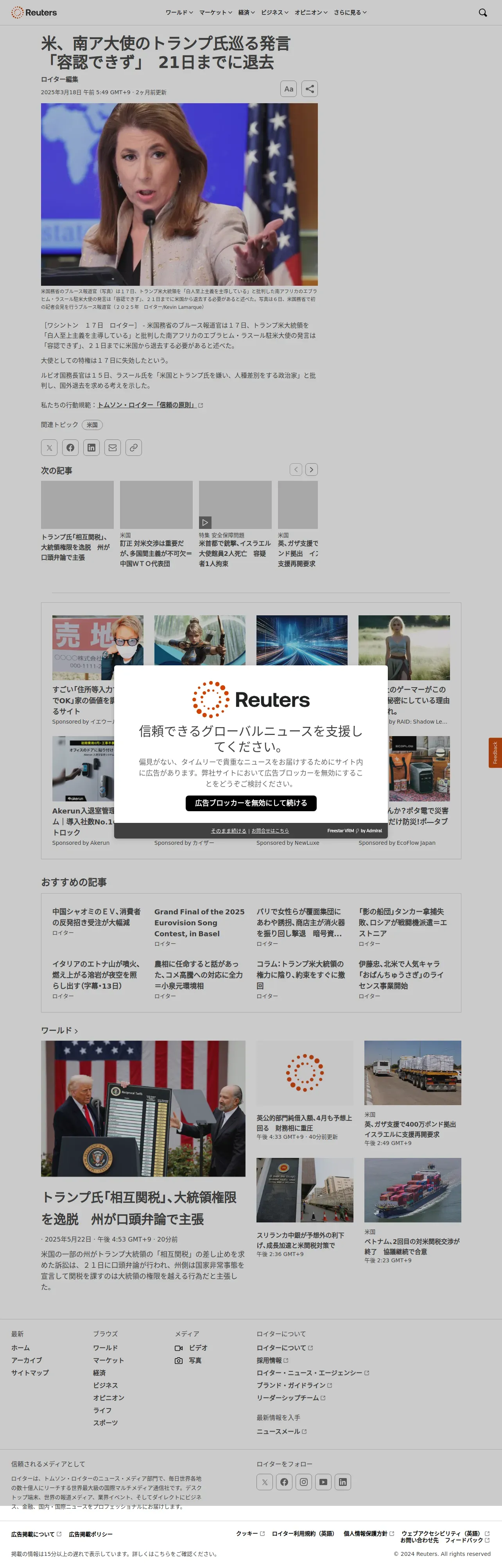Open the orange Feedback side tab
This screenshot has height=1568, width=502.
495,753
